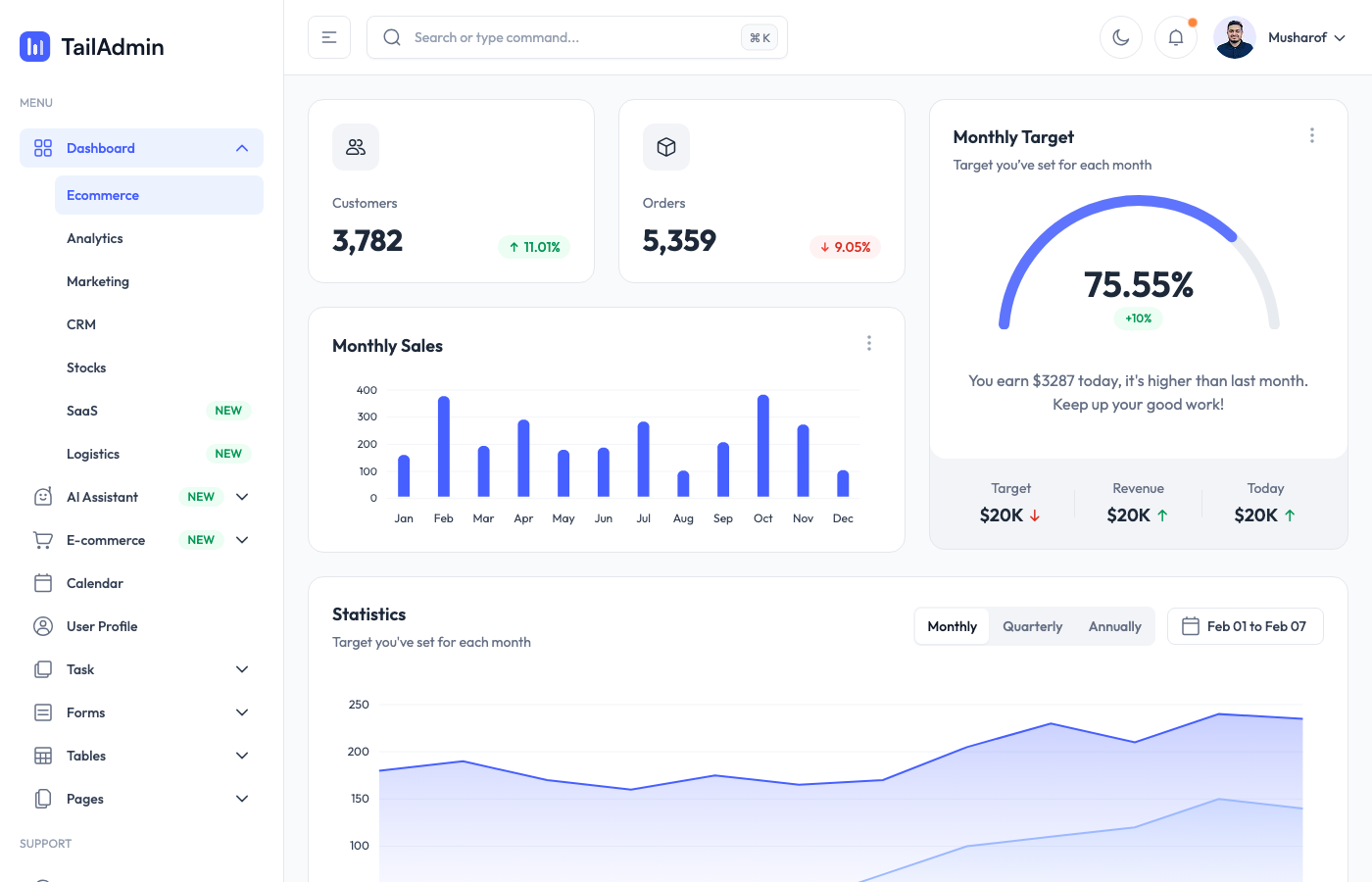Image resolution: width=1372 pixels, height=882 pixels.
Task: Toggle the sidebar with the hamburger icon
Action: (x=329, y=36)
